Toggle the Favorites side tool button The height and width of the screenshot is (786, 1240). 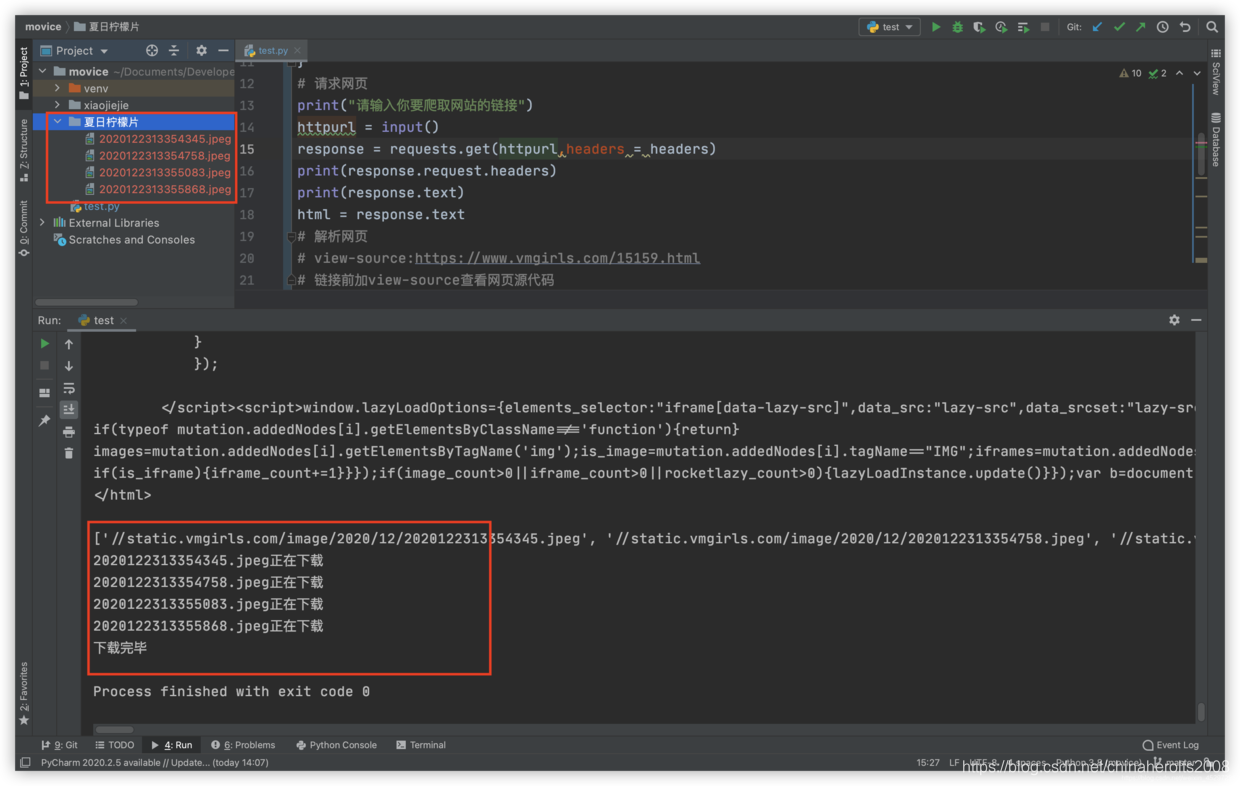tap(24, 694)
